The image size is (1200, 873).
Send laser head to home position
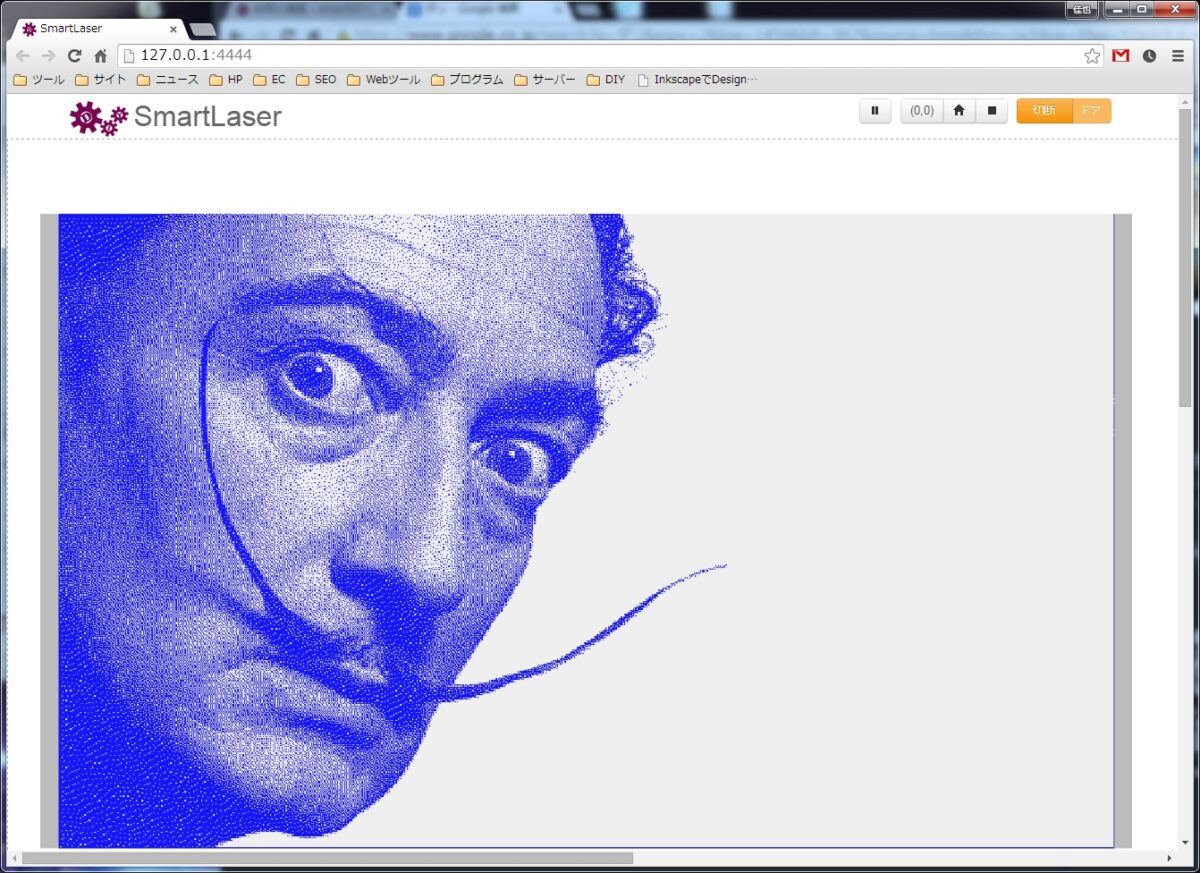pos(959,111)
